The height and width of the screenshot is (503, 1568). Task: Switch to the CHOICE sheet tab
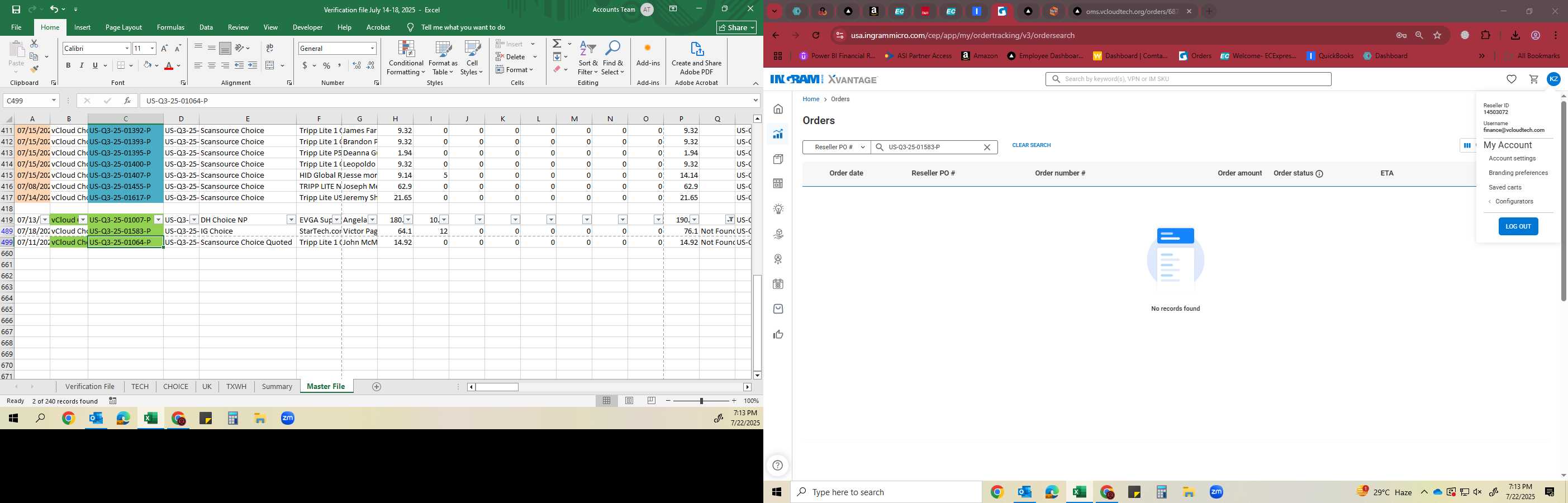pos(175,387)
